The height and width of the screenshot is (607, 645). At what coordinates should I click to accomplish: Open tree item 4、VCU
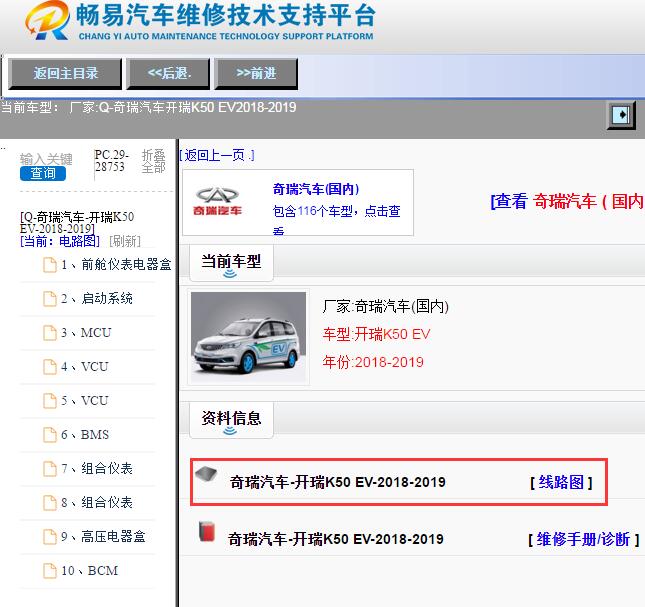pyautogui.click(x=85, y=366)
